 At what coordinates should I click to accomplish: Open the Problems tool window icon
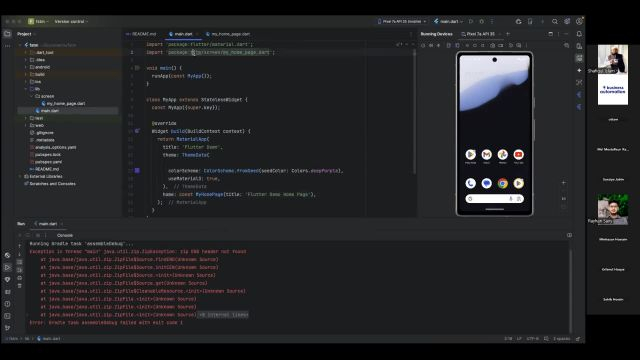7,304
